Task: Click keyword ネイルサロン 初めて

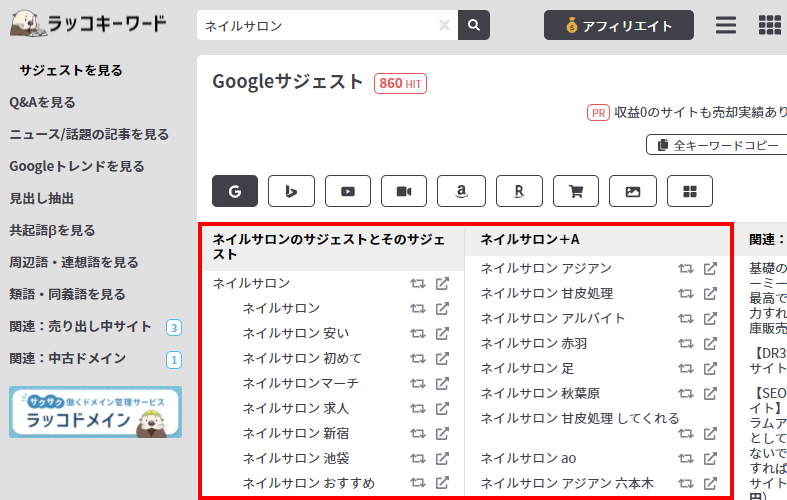Action: pos(302,358)
